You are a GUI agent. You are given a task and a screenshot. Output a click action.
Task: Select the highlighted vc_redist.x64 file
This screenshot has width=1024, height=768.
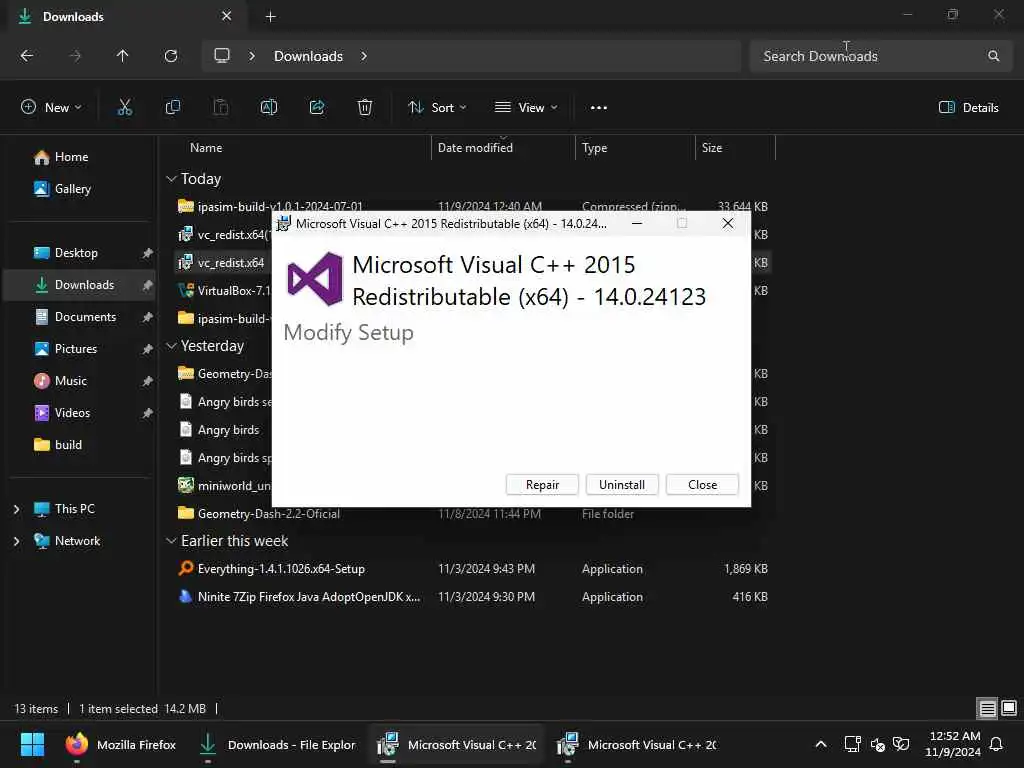[x=222, y=263]
